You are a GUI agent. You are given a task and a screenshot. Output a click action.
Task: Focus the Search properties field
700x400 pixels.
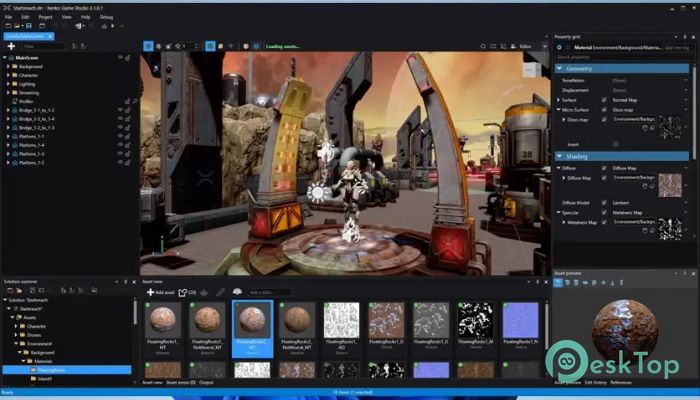click(622, 58)
